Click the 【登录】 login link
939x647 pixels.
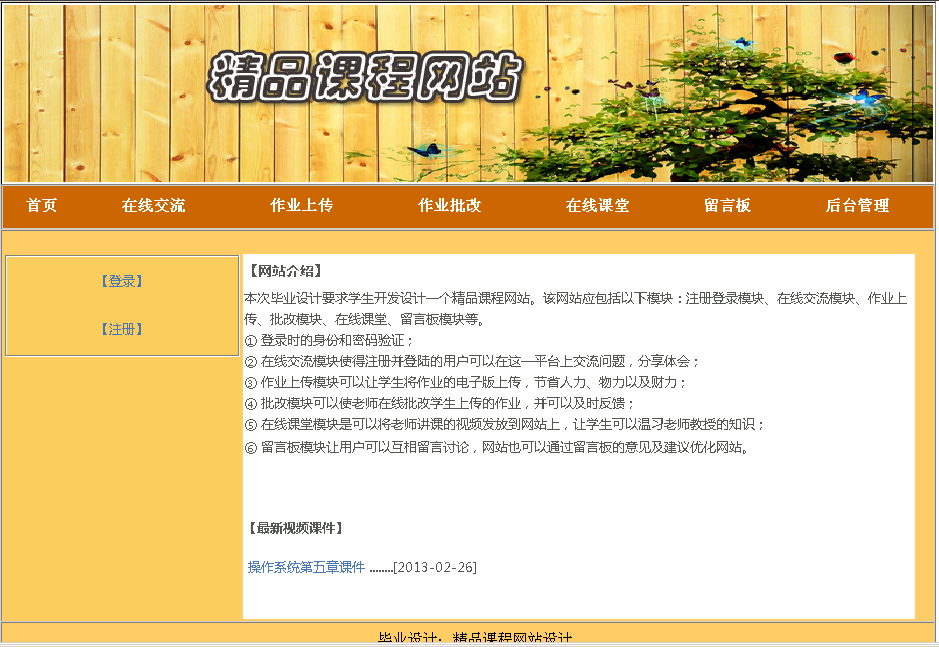pos(121,281)
